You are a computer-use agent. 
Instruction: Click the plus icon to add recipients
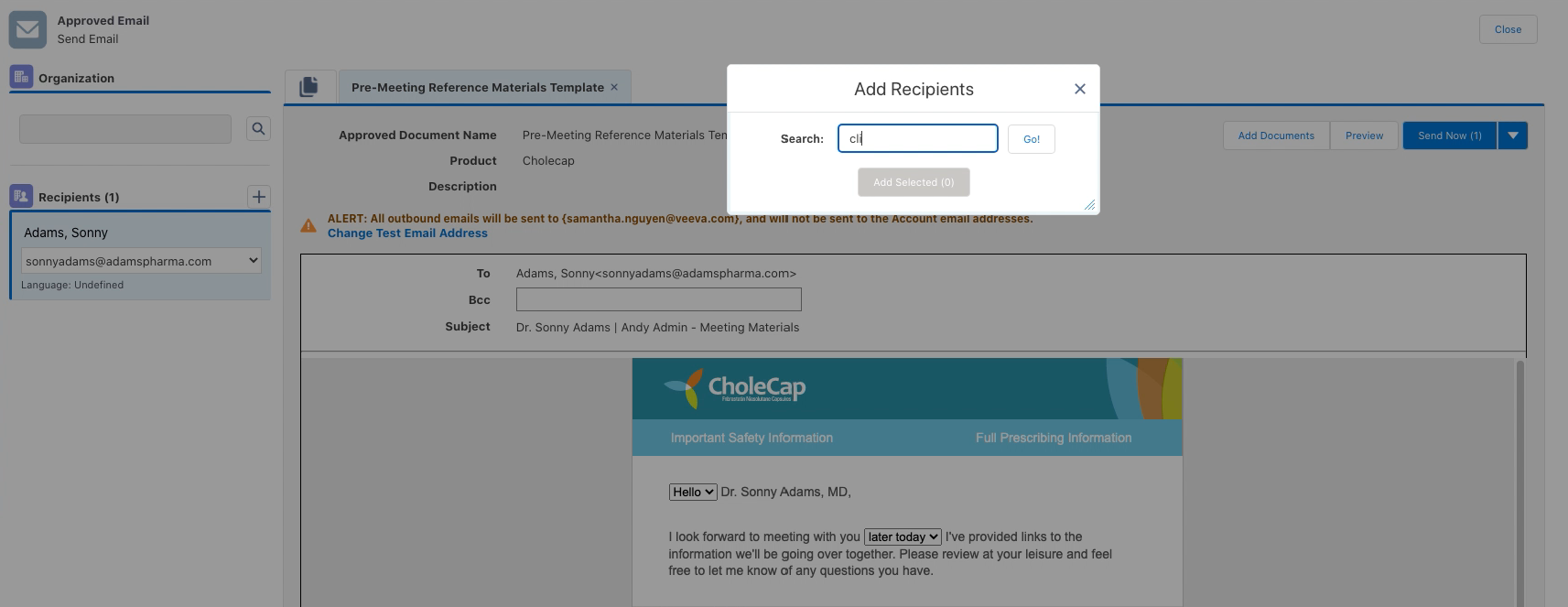(259, 197)
